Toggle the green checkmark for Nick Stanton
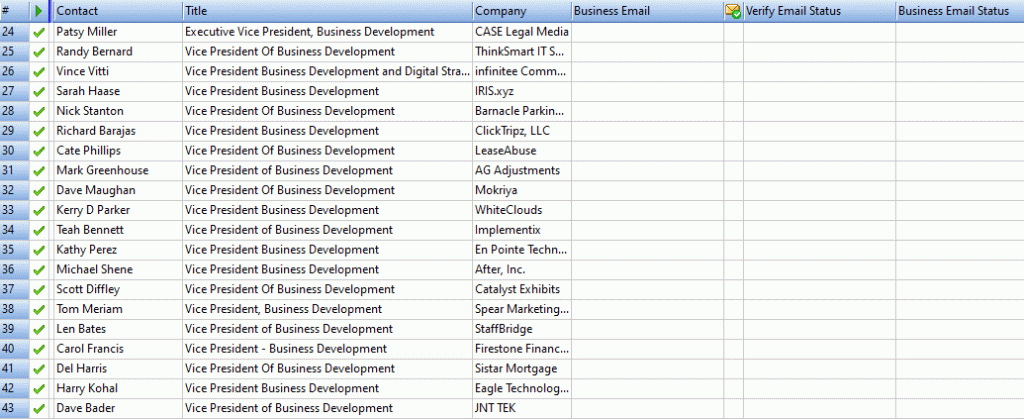Screen dimensions: 1024x419 pos(40,111)
